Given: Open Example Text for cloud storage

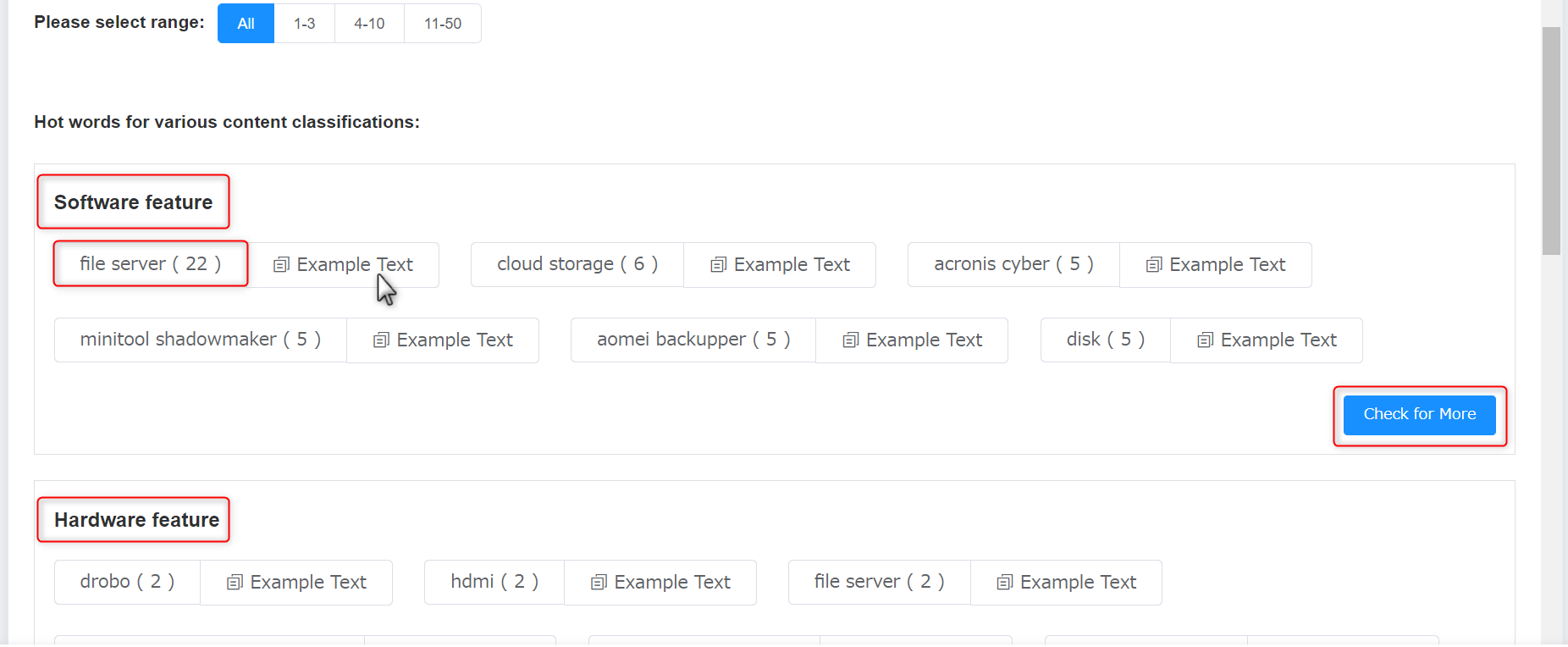Looking at the screenshot, I should coord(780,265).
